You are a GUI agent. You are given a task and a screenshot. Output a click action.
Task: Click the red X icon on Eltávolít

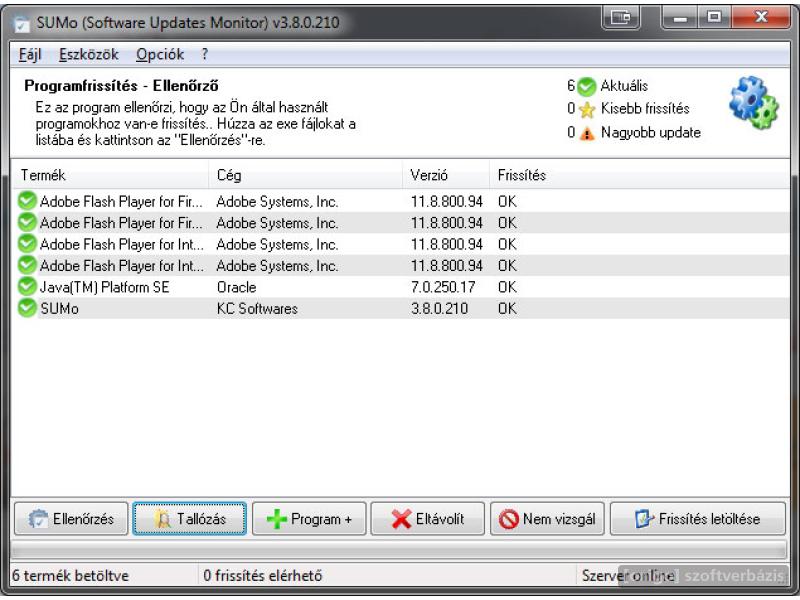(x=401, y=519)
